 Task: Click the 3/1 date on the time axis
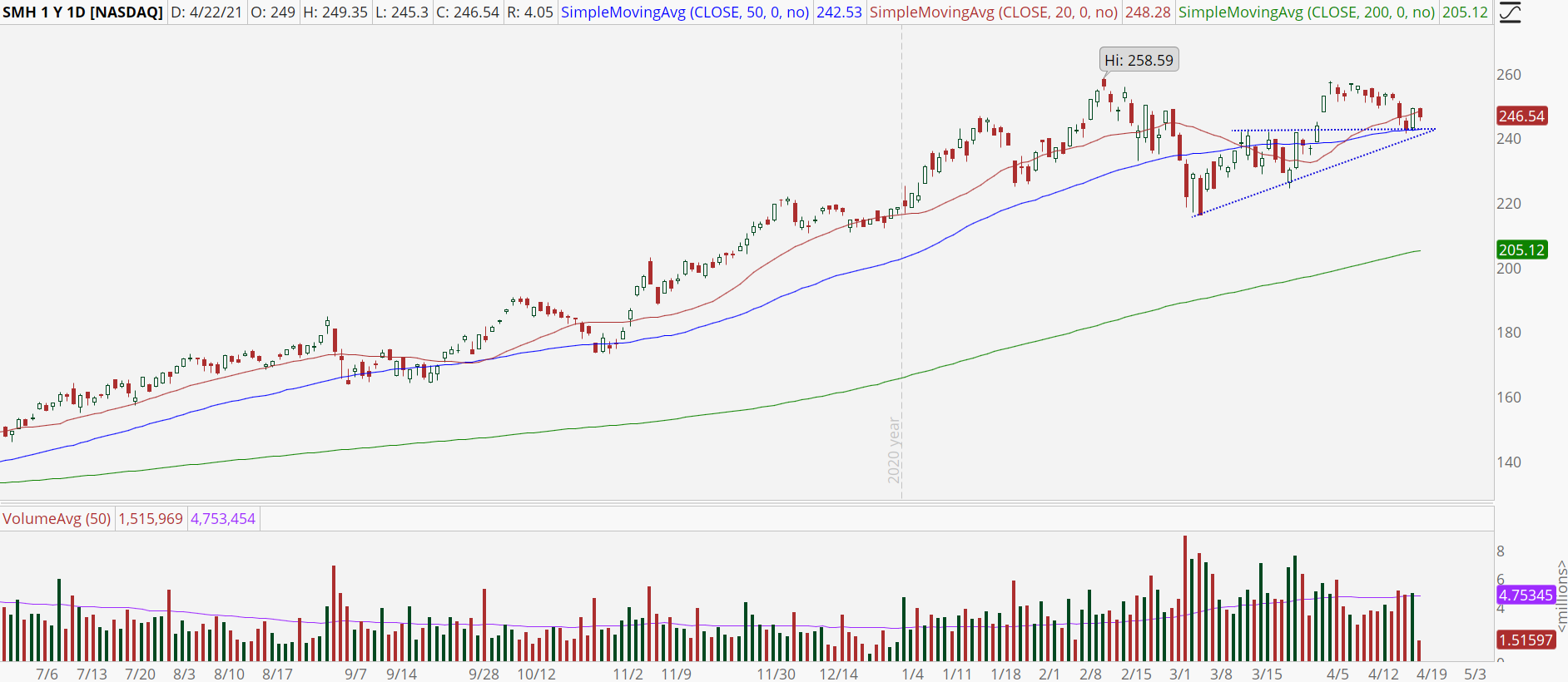click(x=1179, y=674)
